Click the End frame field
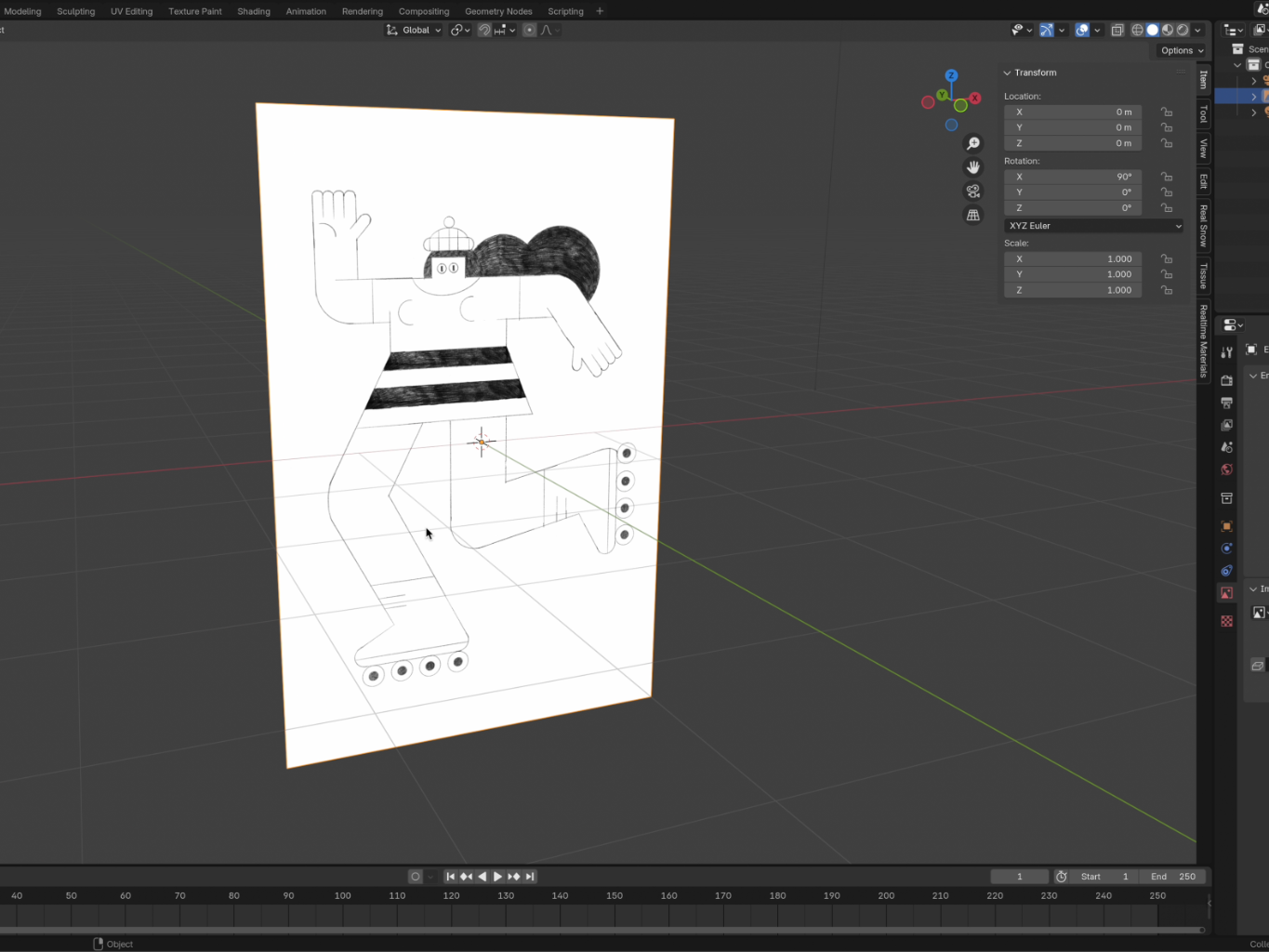 coord(1173,877)
